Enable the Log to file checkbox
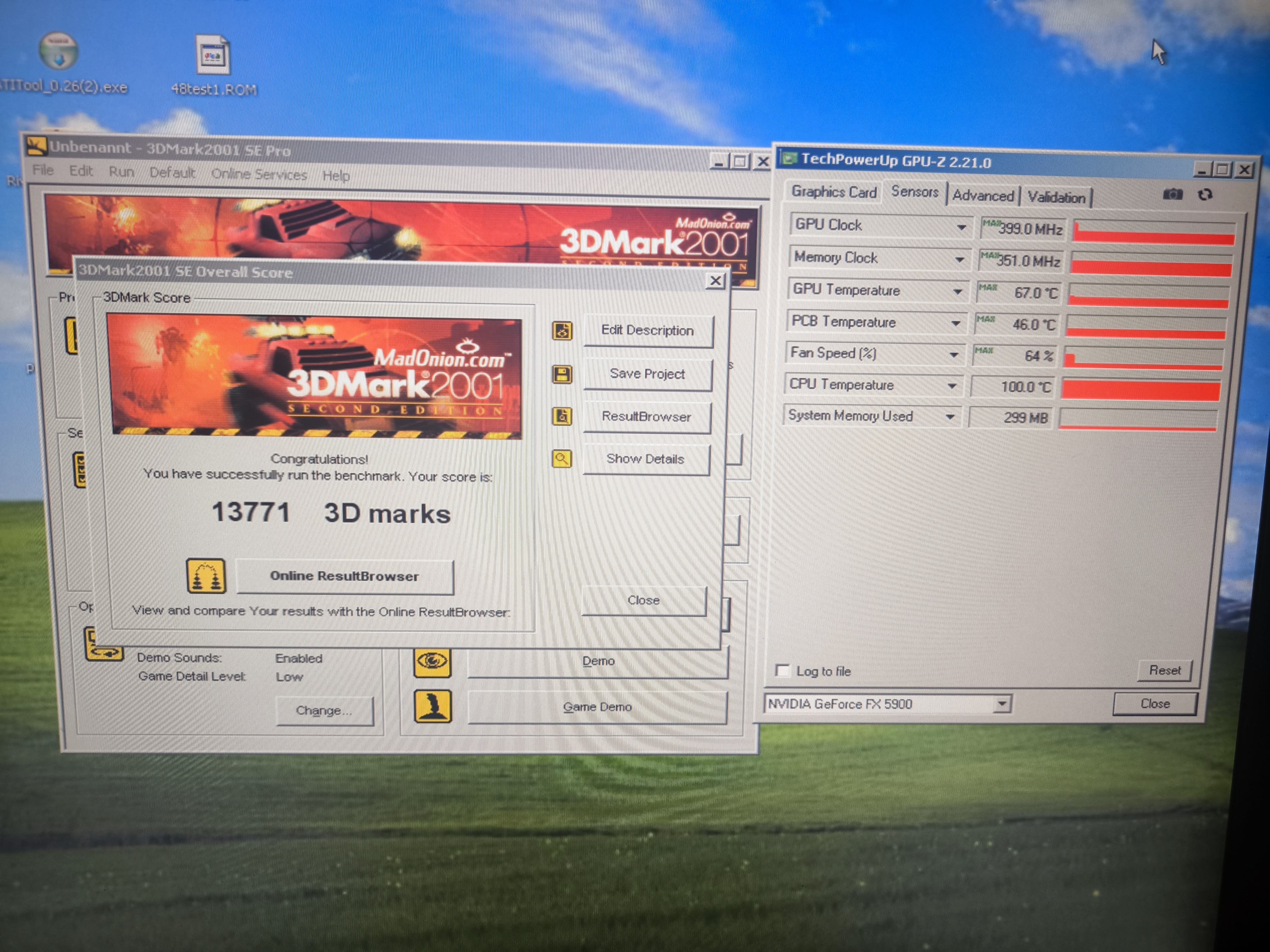 click(x=782, y=670)
